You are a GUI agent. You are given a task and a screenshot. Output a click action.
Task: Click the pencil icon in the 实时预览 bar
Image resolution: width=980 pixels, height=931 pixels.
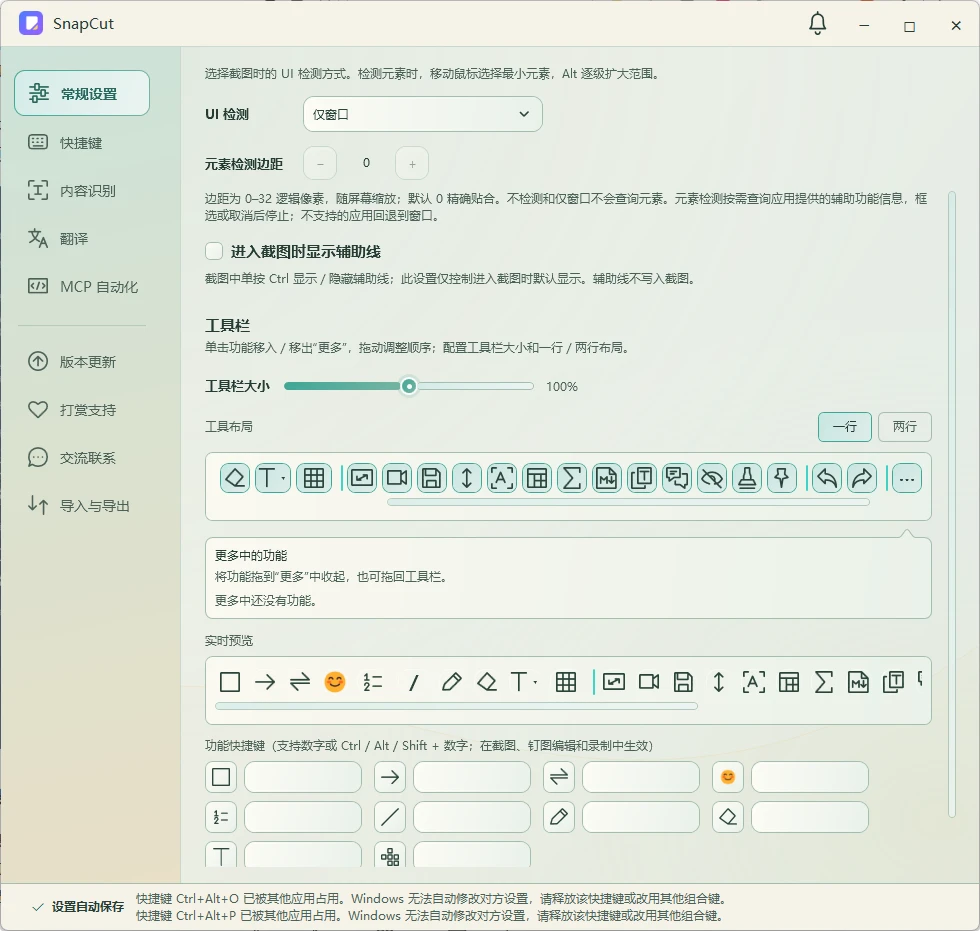(451, 682)
